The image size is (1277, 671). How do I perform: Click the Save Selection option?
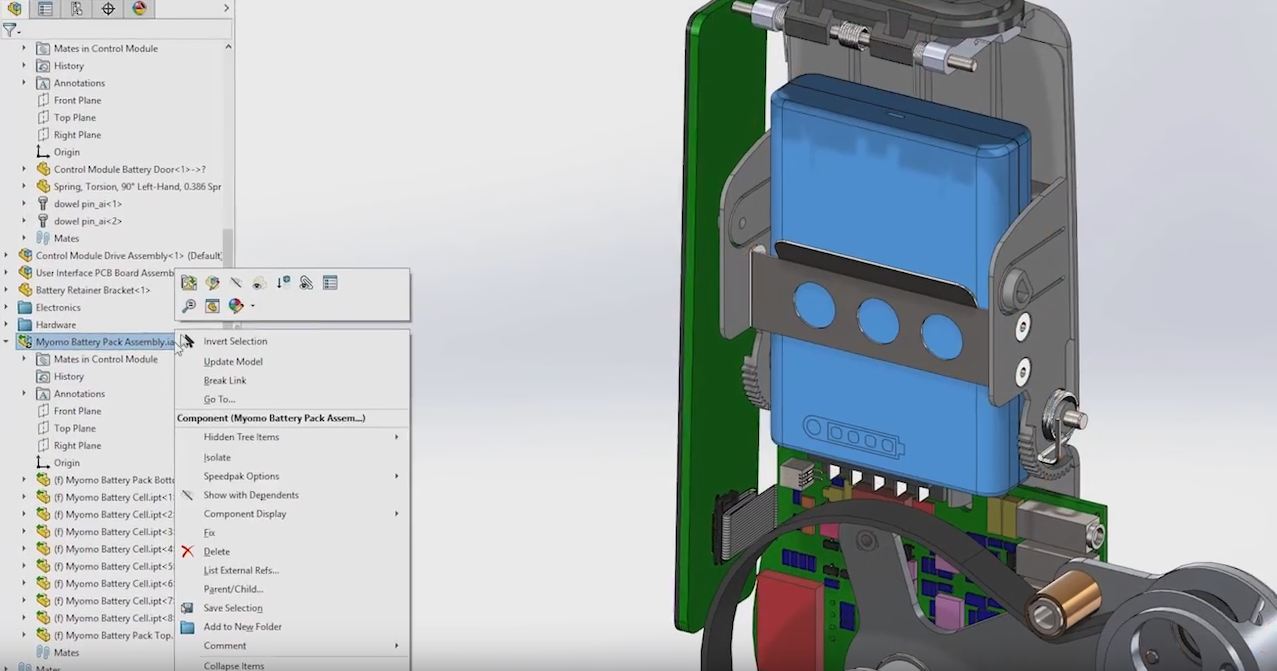tap(234, 607)
